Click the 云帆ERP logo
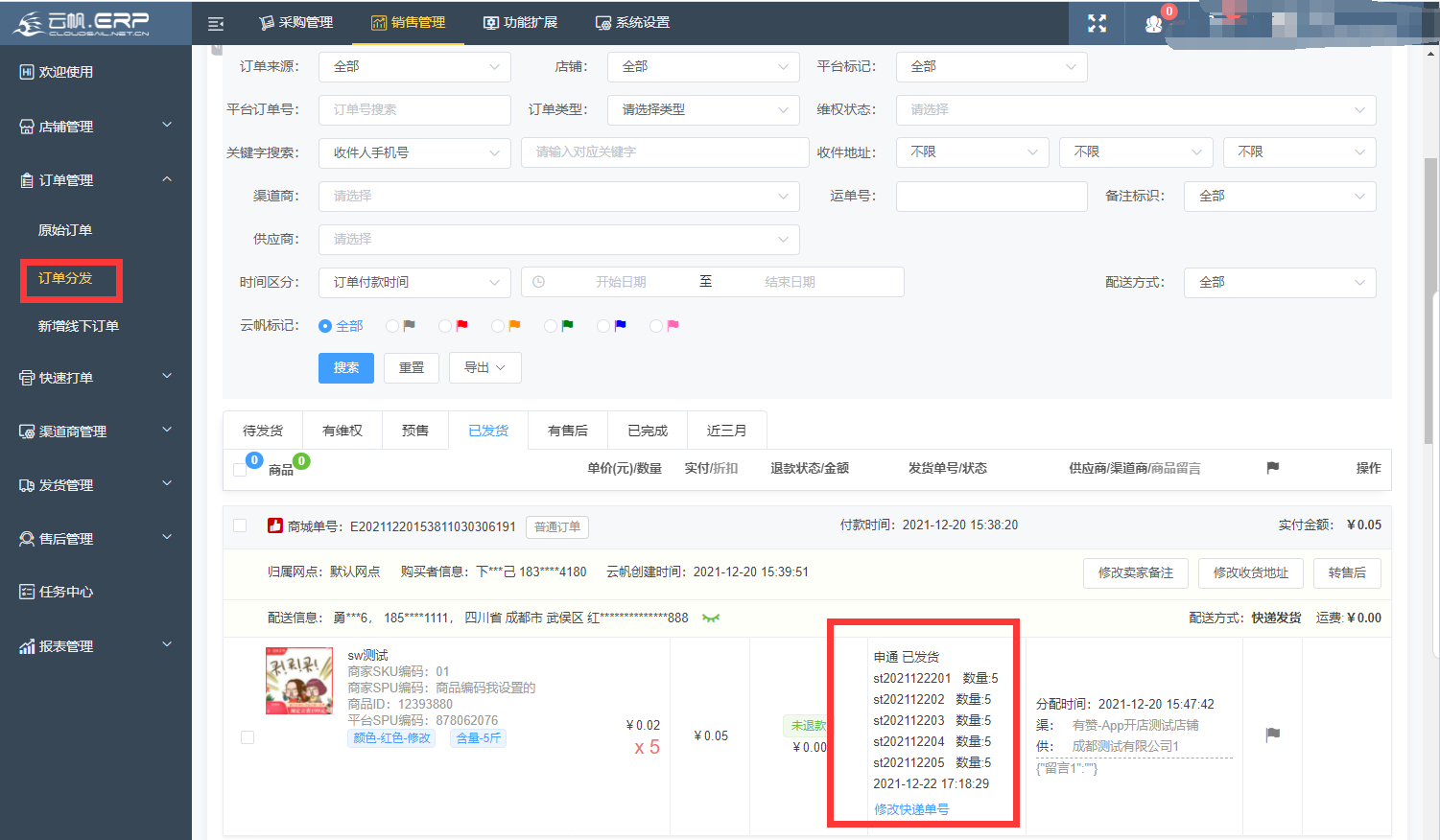The height and width of the screenshot is (840, 1440). click(81, 23)
